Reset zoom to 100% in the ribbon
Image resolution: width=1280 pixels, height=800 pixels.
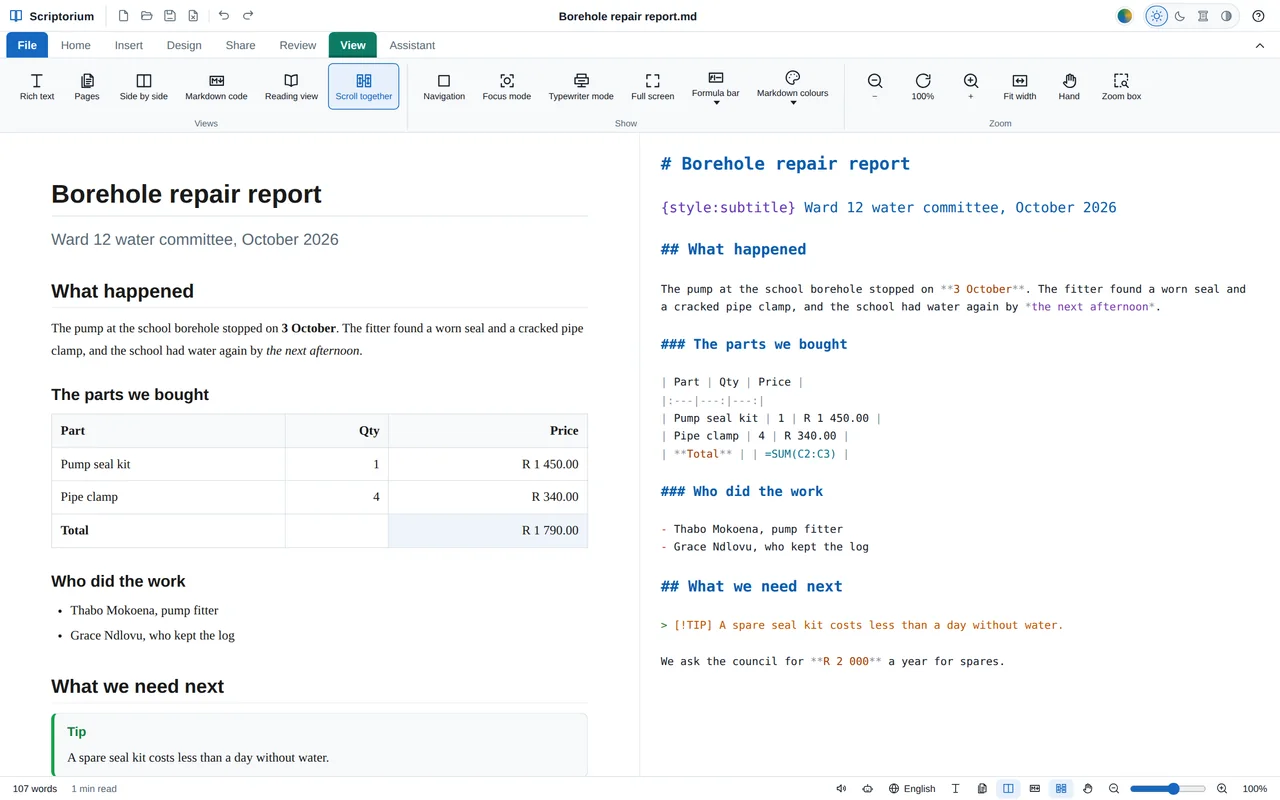click(x=923, y=87)
